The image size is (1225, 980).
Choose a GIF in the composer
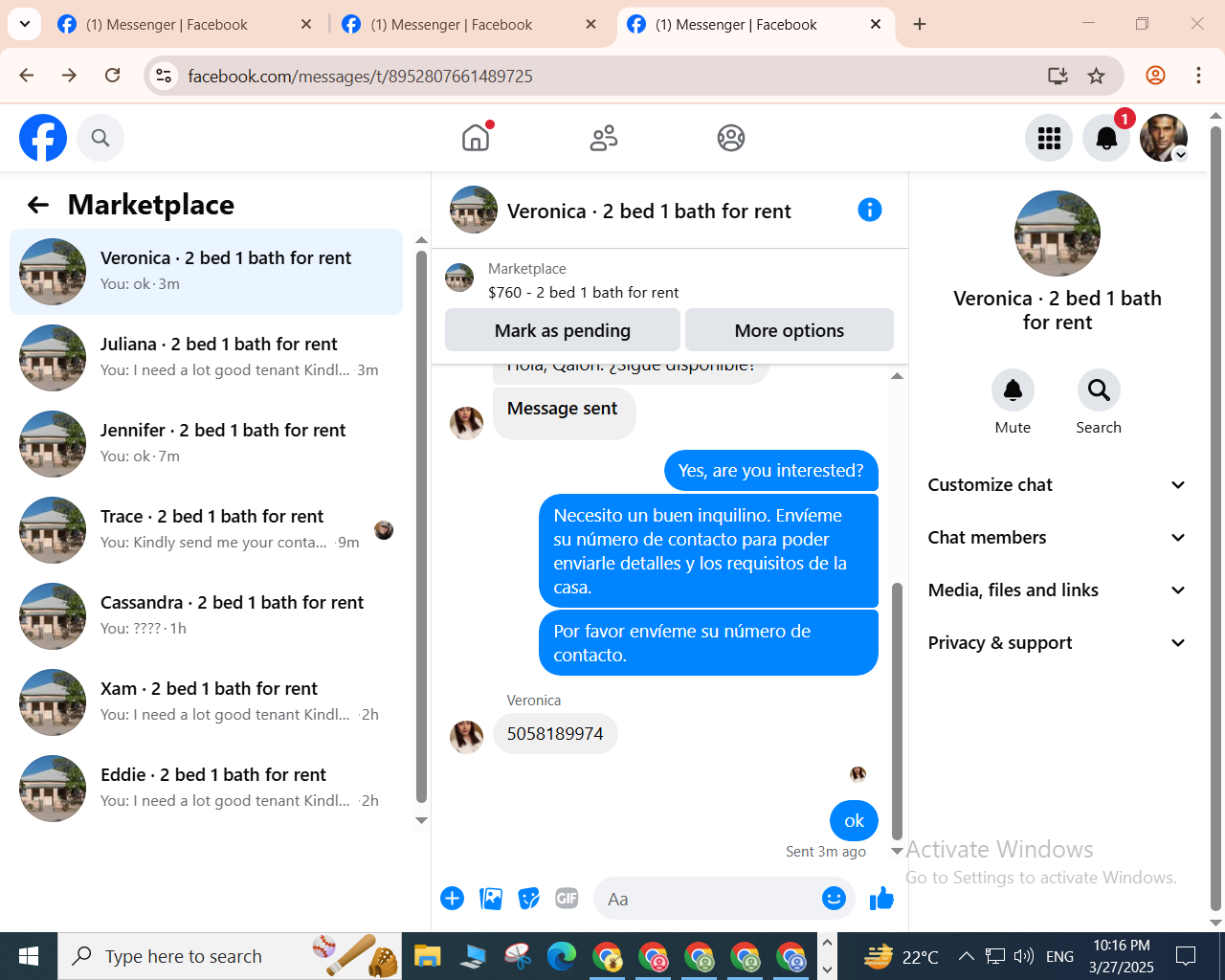coord(567,899)
